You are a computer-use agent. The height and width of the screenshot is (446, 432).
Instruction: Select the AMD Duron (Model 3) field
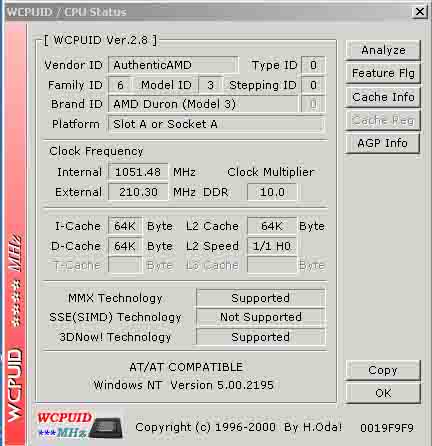203,104
